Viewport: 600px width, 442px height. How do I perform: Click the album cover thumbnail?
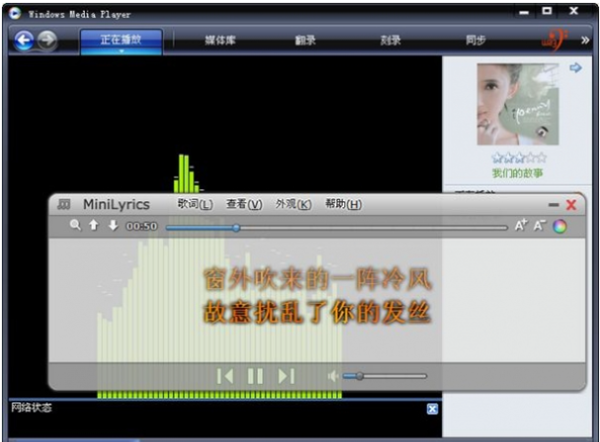pyautogui.click(x=517, y=104)
